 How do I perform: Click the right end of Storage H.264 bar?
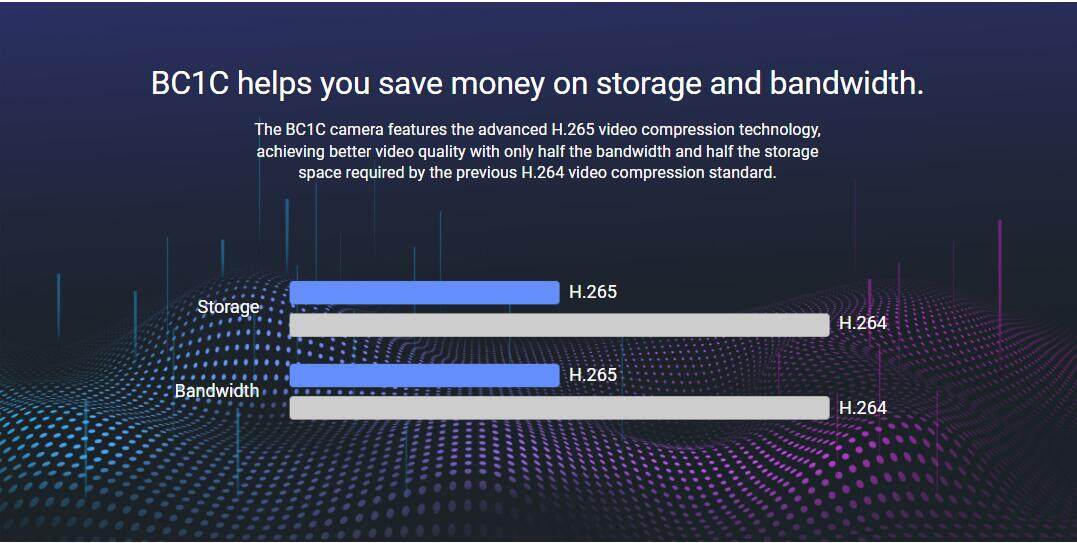point(823,325)
